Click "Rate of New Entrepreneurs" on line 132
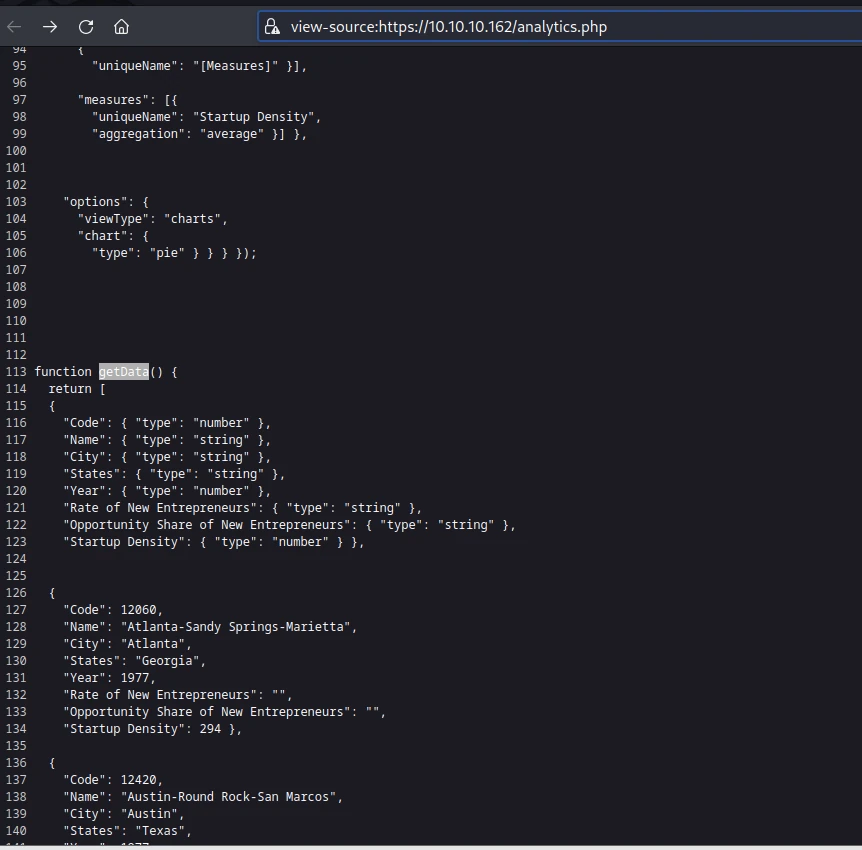The width and height of the screenshot is (862, 850). 159,695
